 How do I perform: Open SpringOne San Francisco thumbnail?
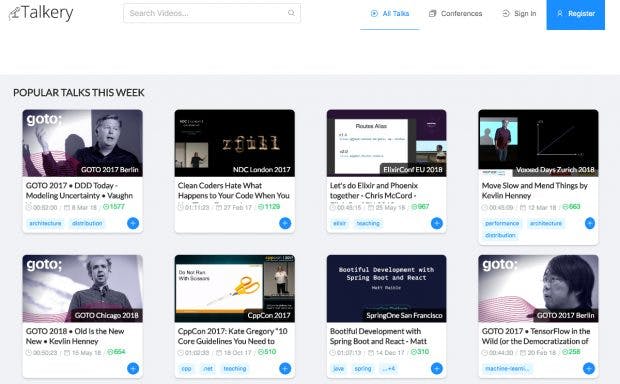point(386,289)
